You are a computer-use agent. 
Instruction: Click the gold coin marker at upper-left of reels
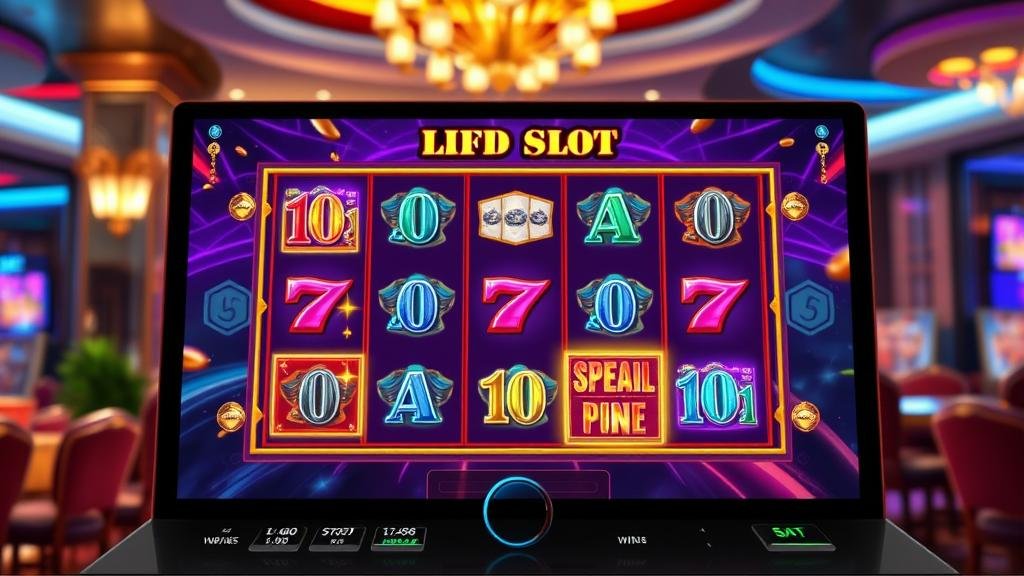tap(242, 207)
